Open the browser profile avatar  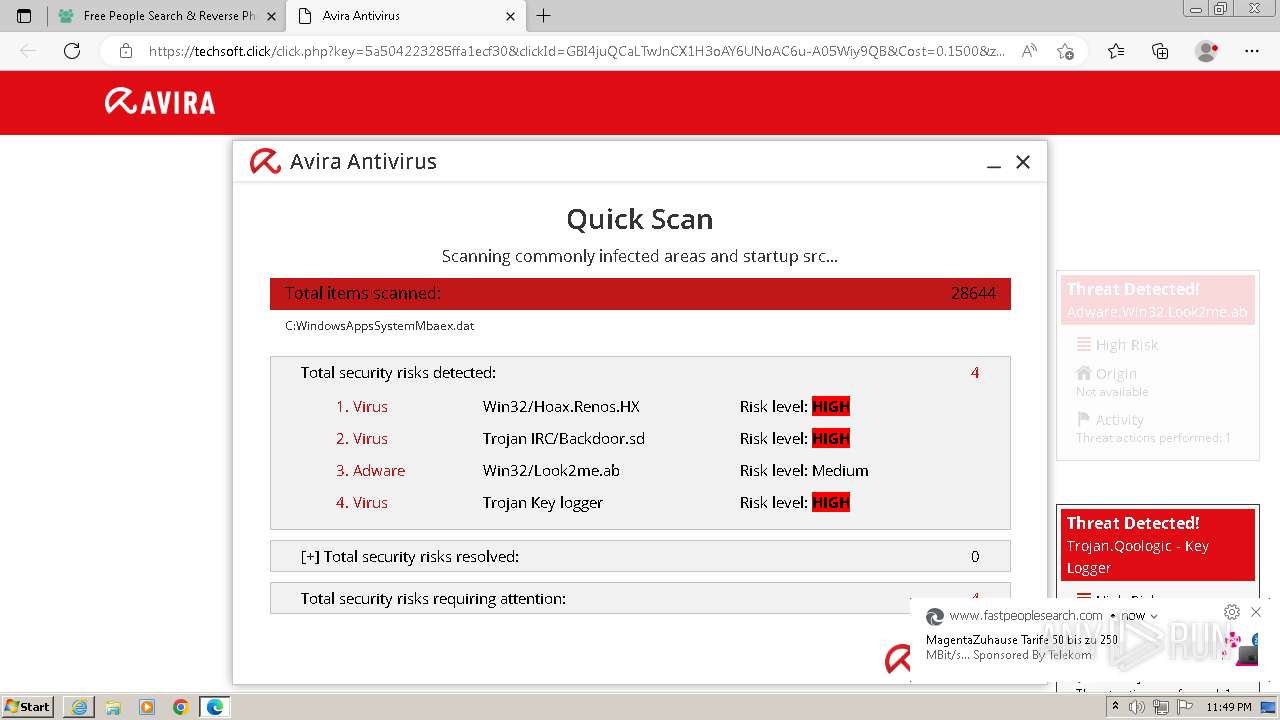1207,51
